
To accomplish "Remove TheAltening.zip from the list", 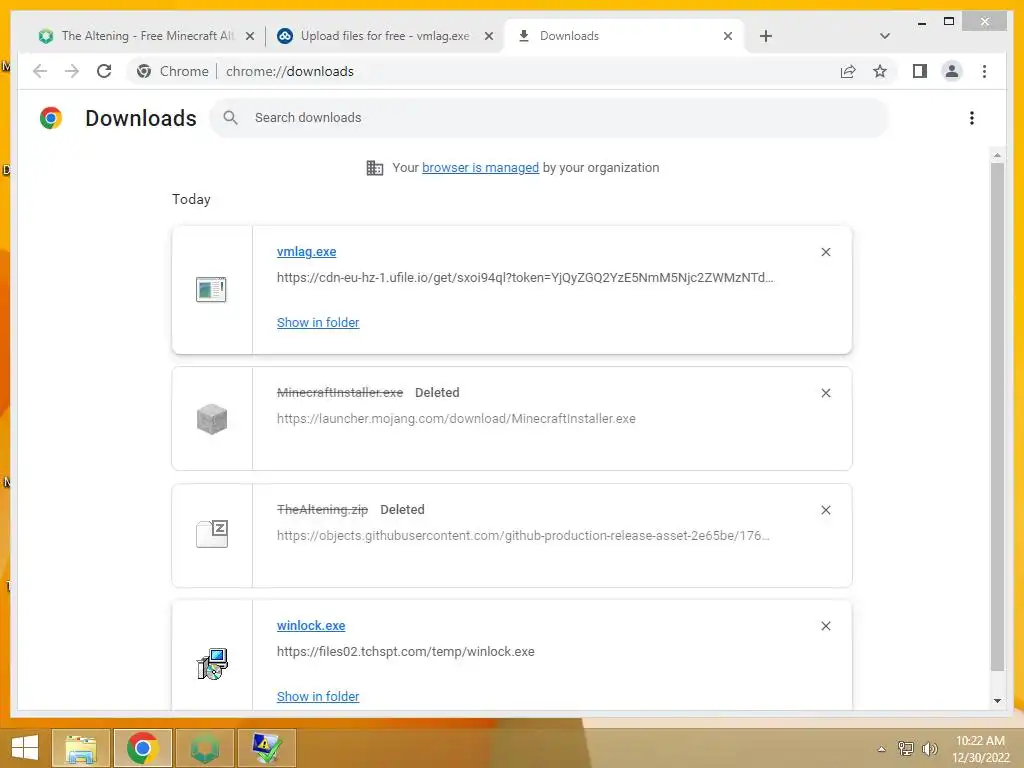I will [x=825, y=510].
